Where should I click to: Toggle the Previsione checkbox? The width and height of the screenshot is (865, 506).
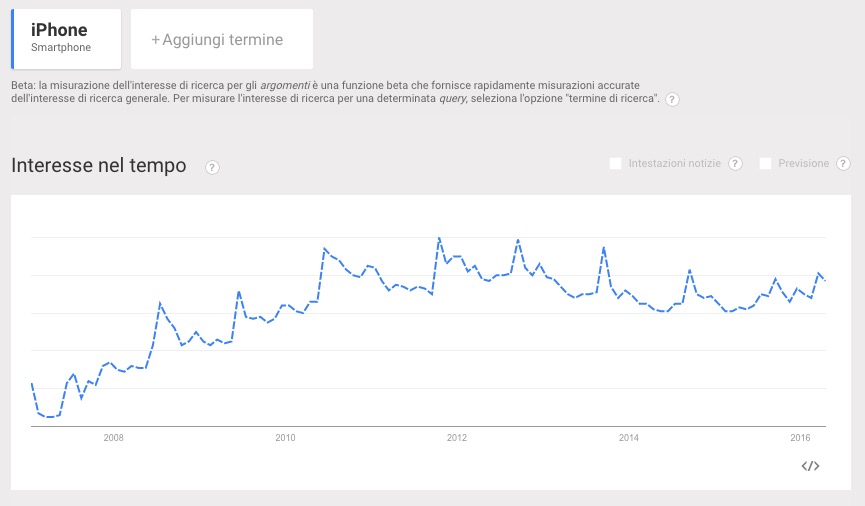click(766, 164)
